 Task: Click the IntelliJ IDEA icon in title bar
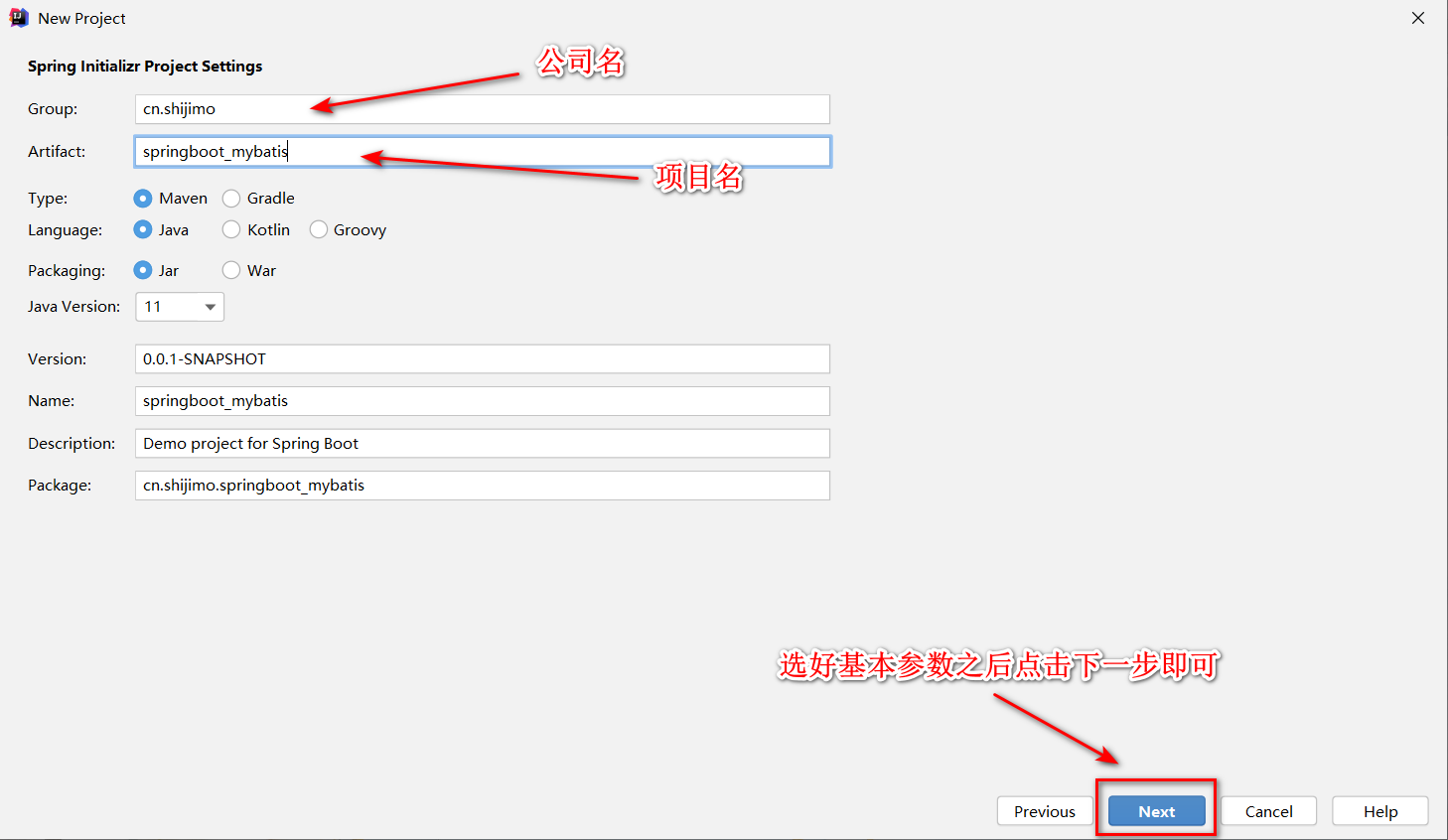click(19, 18)
